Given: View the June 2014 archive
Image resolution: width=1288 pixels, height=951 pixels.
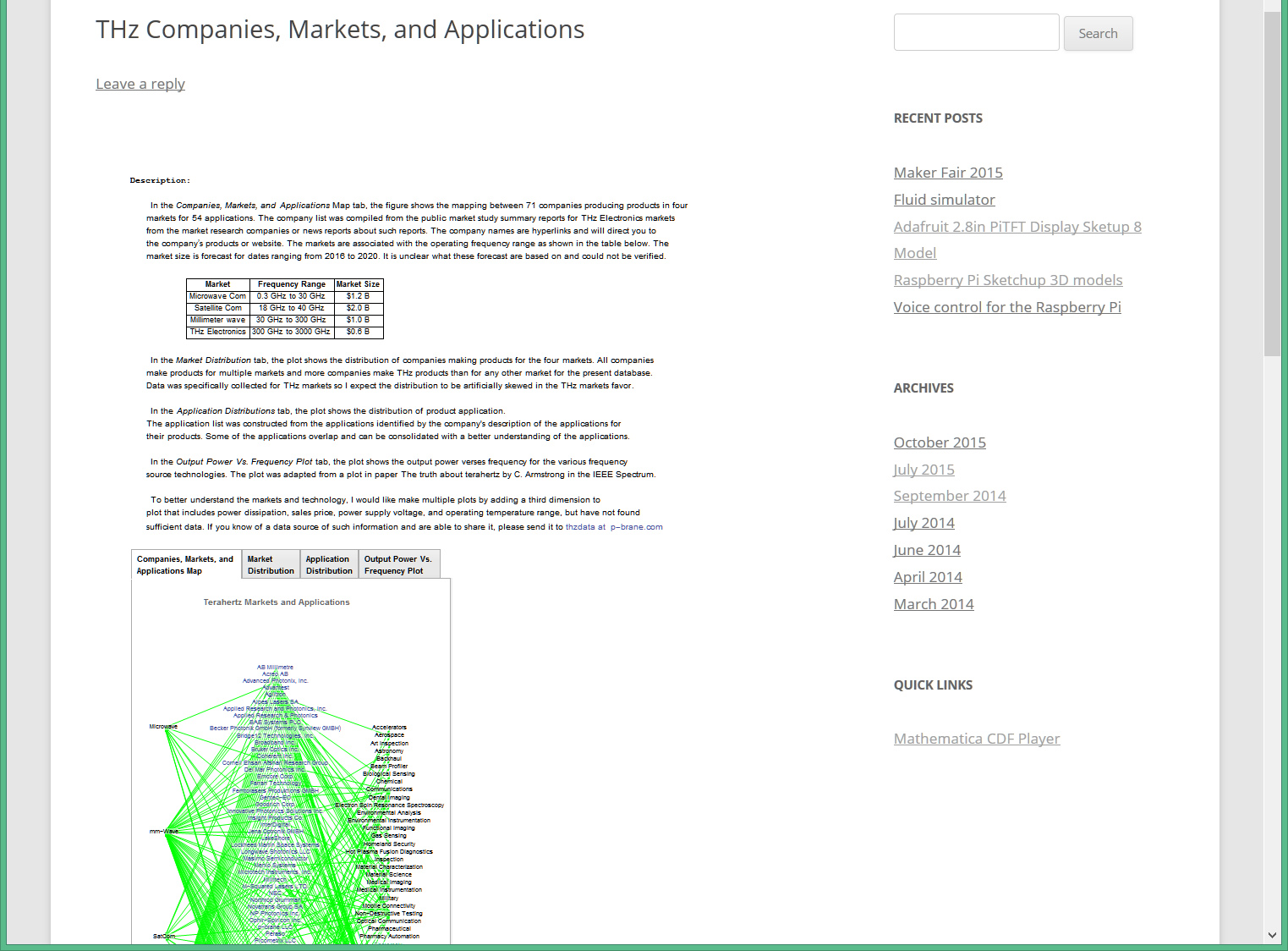Looking at the screenshot, I should click(x=927, y=550).
